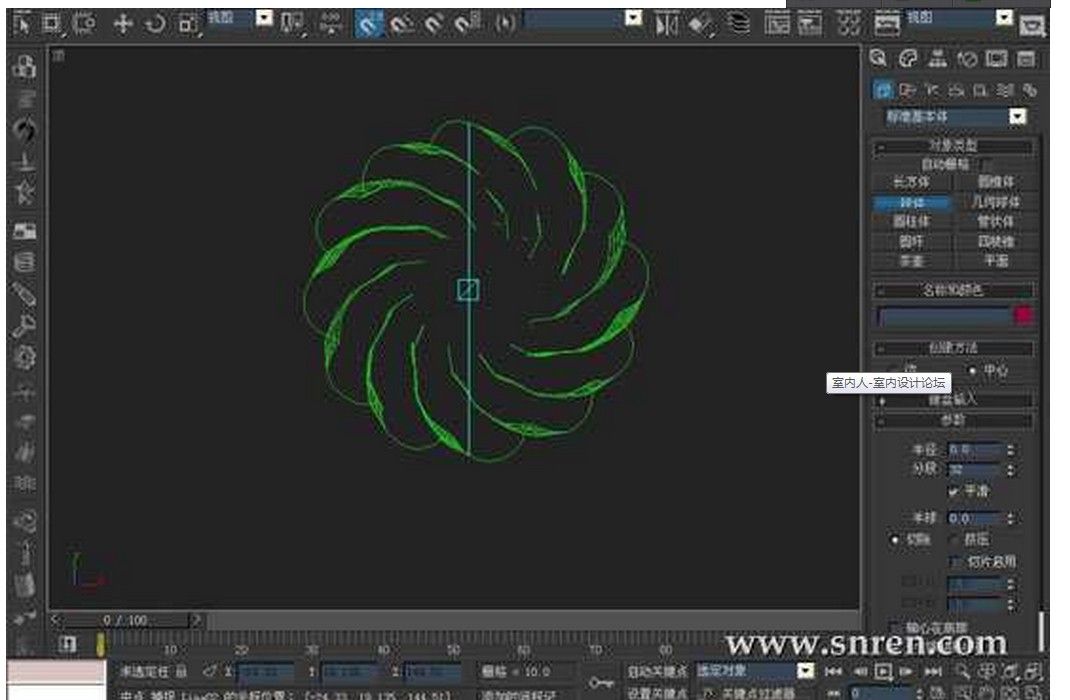Viewport: 1070px width, 700px height.
Task: Switch to the Display command panel tab
Action: (x=996, y=59)
